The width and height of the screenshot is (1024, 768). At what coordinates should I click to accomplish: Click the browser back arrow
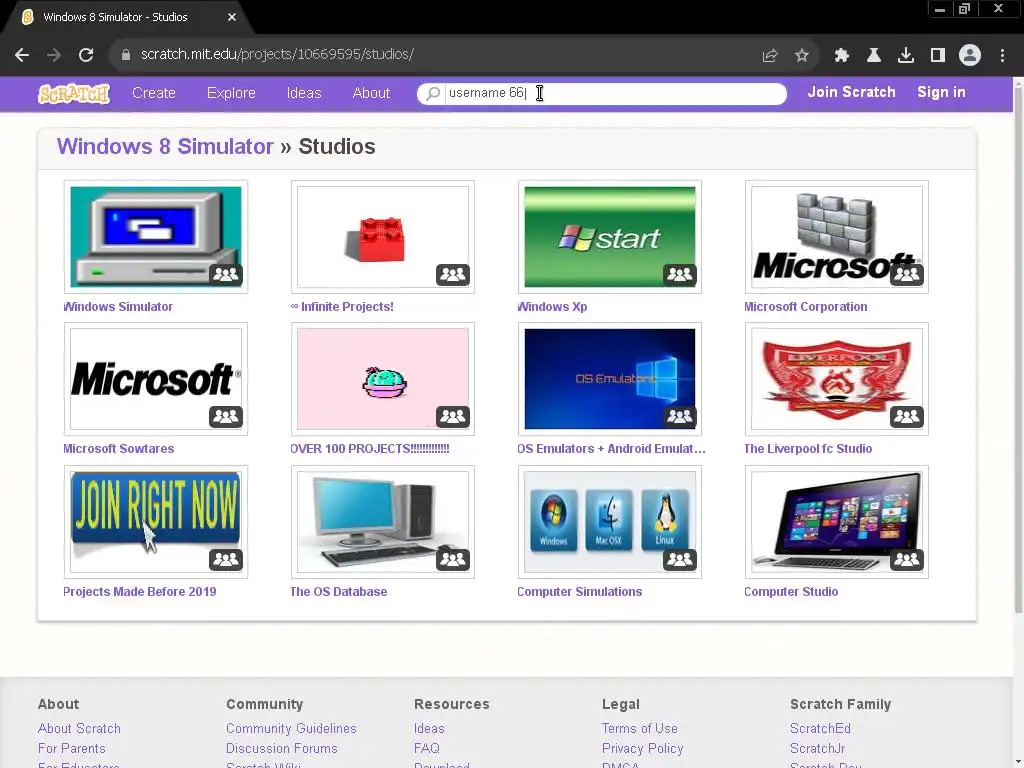tap(22, 55)
